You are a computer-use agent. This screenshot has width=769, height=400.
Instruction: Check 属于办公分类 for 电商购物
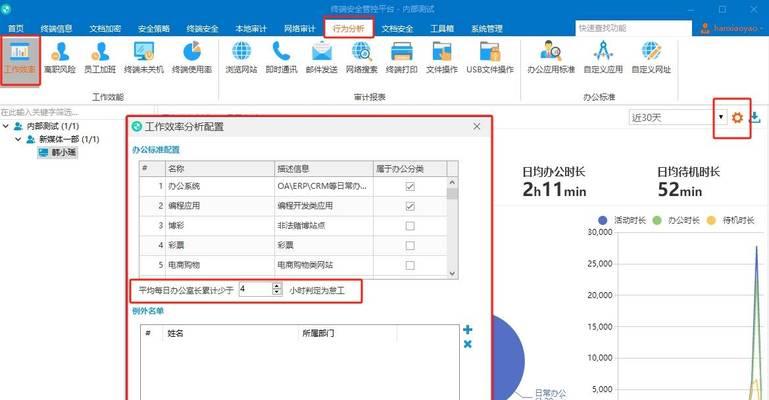(410, 265)
